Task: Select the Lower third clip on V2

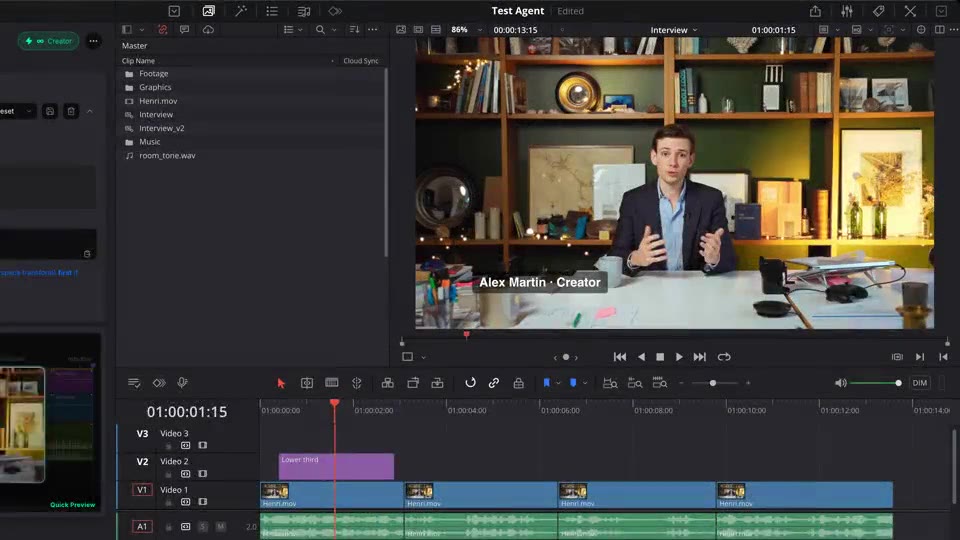Action: click(336, 467)
